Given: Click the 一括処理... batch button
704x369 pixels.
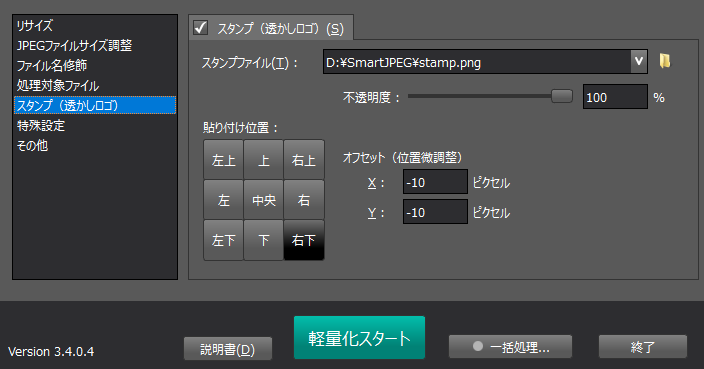Looking at the screenshot, I should tap(510, 347).
